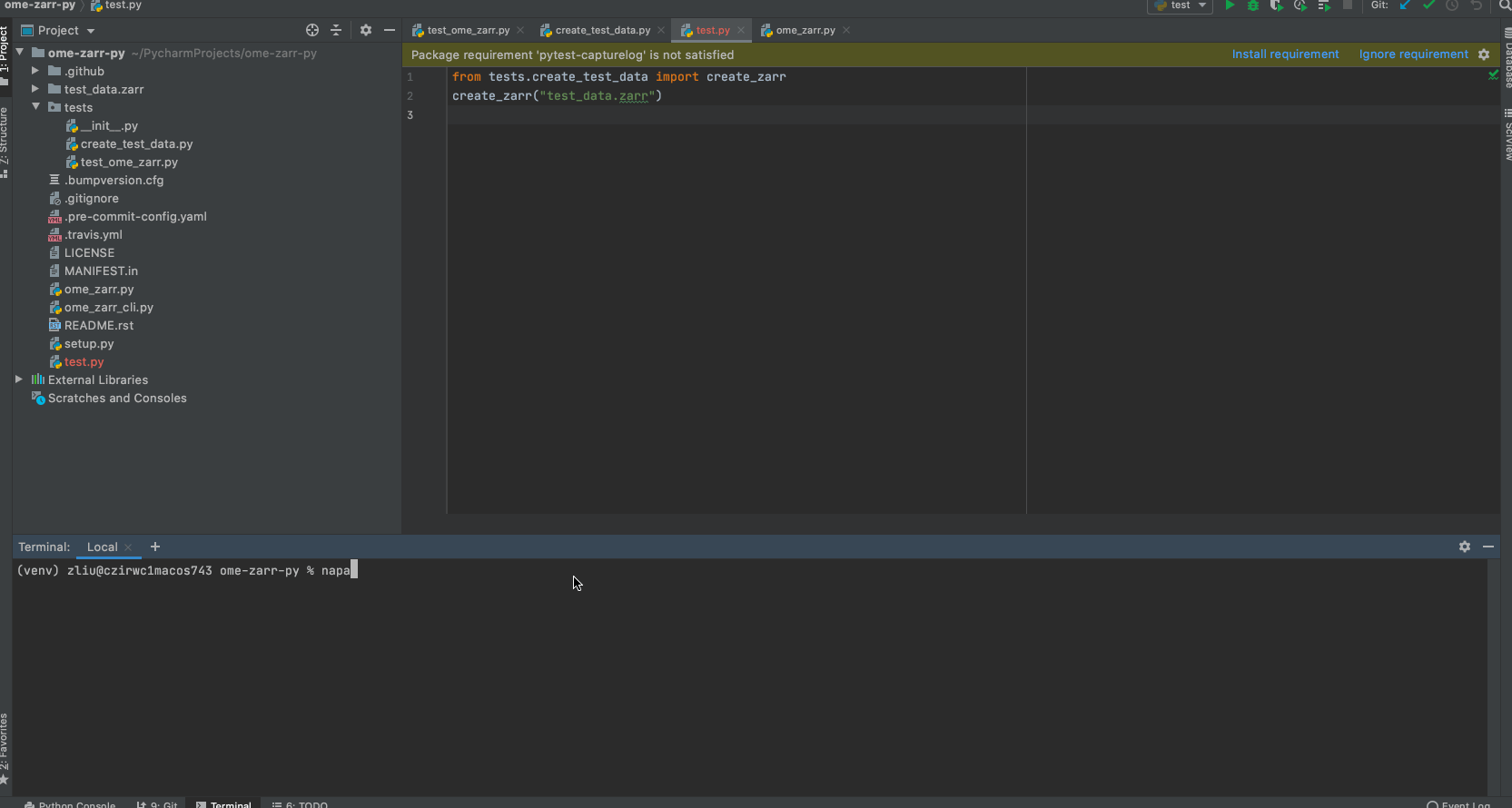Open the 6: TODO tool window
1512x808 pixels.
point(301,804)
